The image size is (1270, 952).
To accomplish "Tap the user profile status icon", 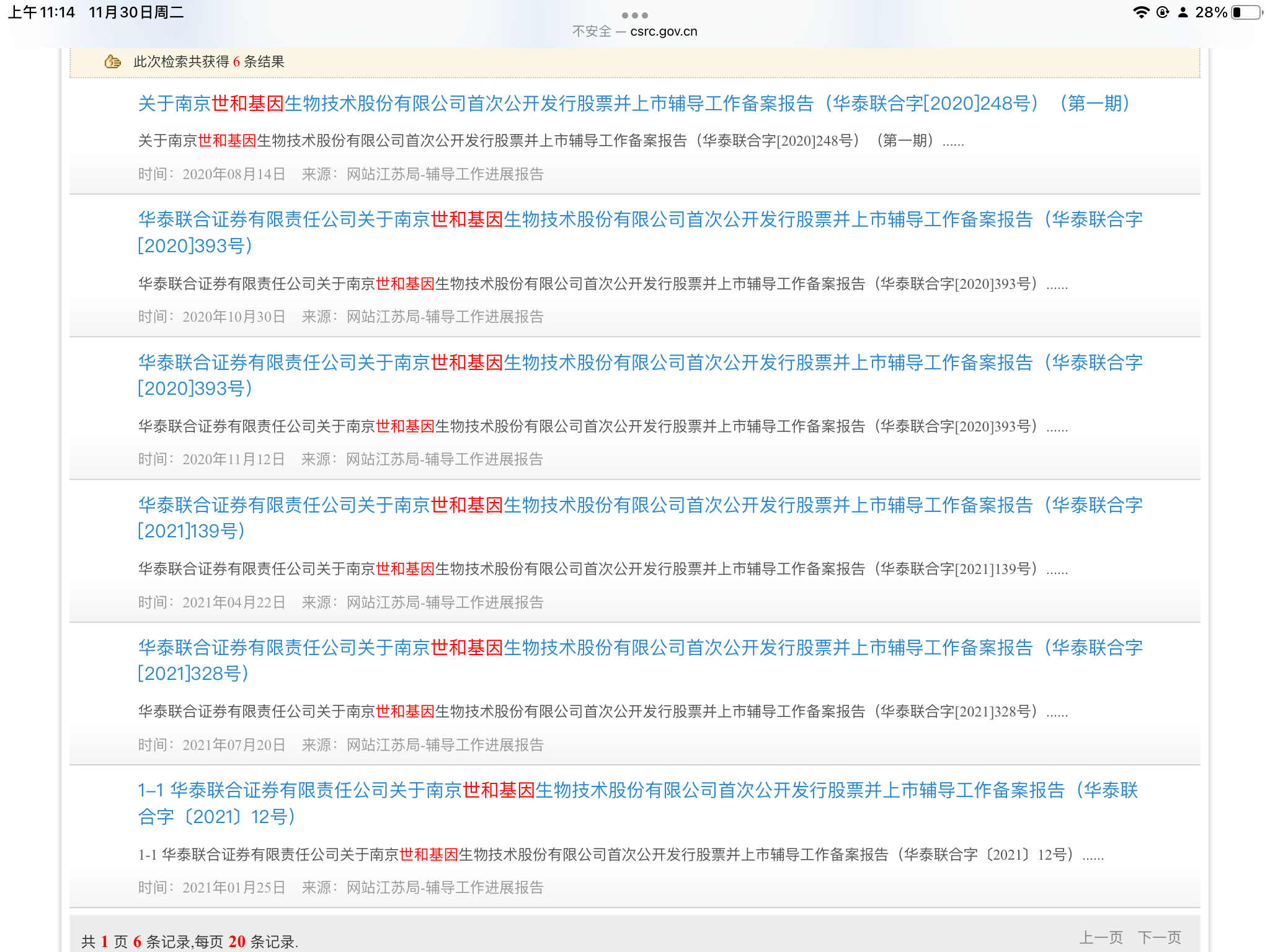I will click(x=1183, y=12).
